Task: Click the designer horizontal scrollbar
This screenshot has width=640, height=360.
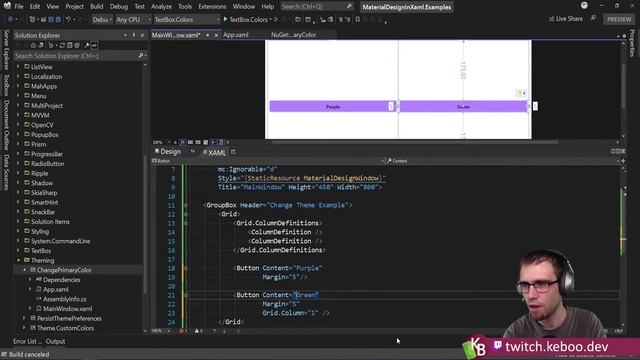Action: pos(414,142)
